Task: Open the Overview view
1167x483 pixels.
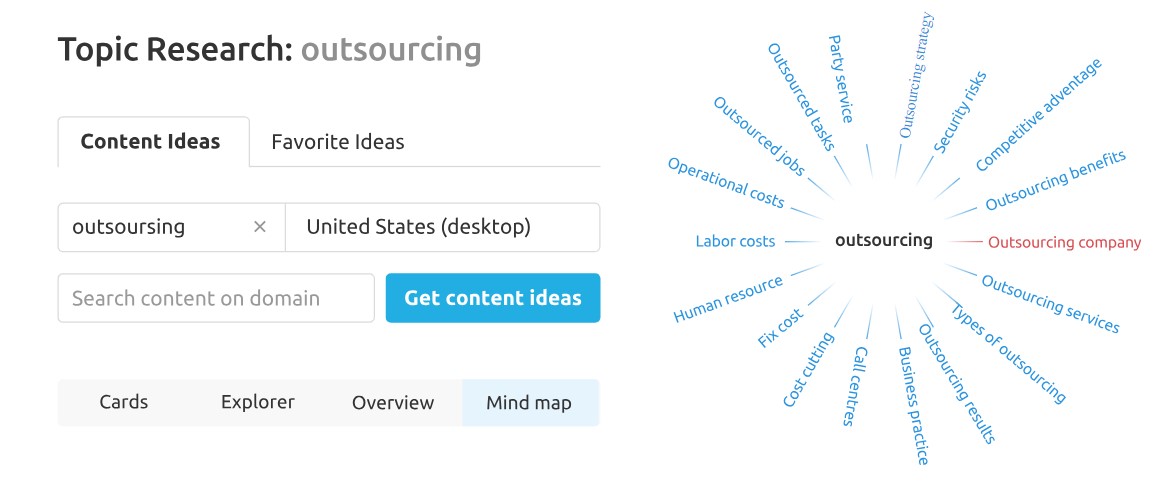Action: [393, 403]
